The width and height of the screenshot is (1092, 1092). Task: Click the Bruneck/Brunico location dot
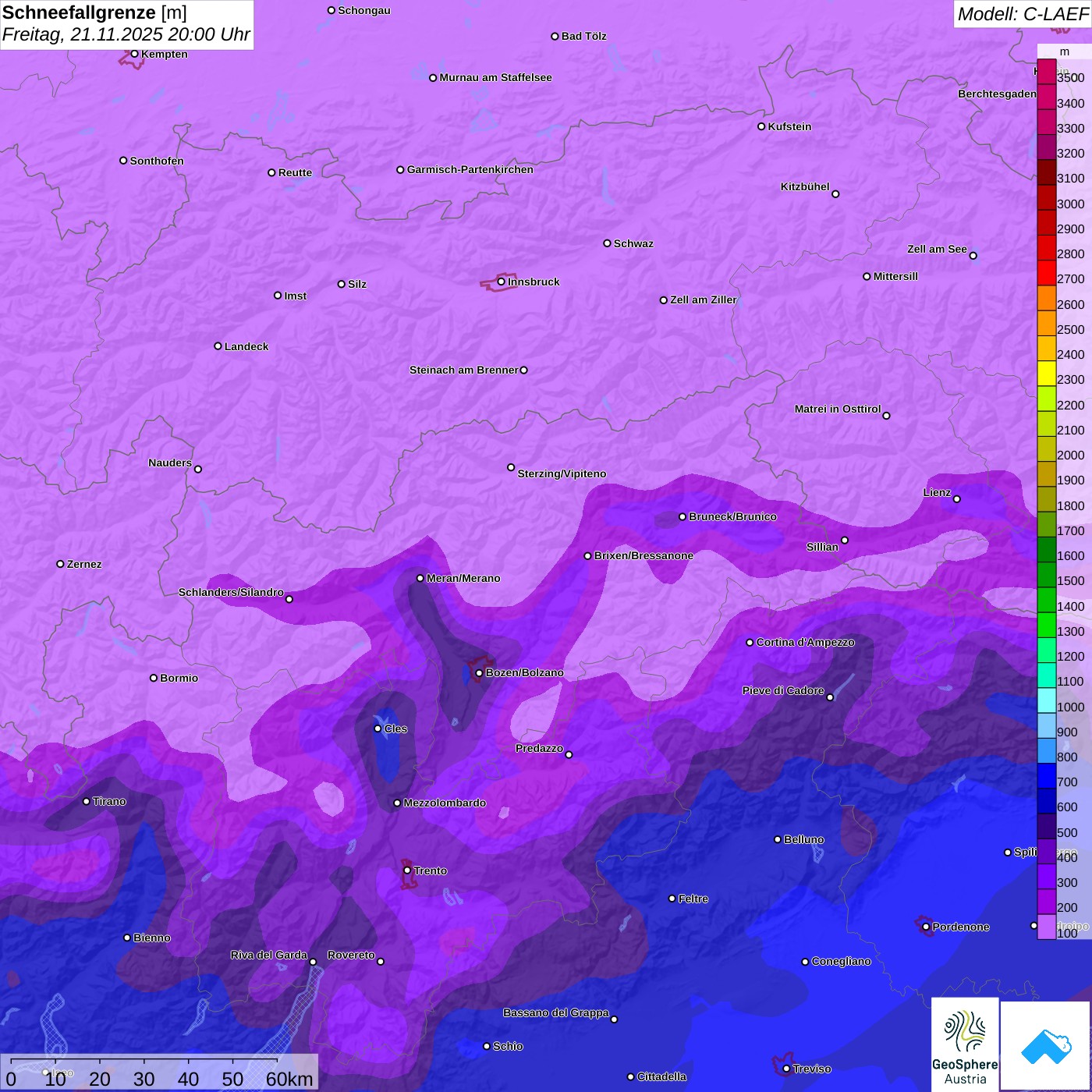[x=682, y=516]
